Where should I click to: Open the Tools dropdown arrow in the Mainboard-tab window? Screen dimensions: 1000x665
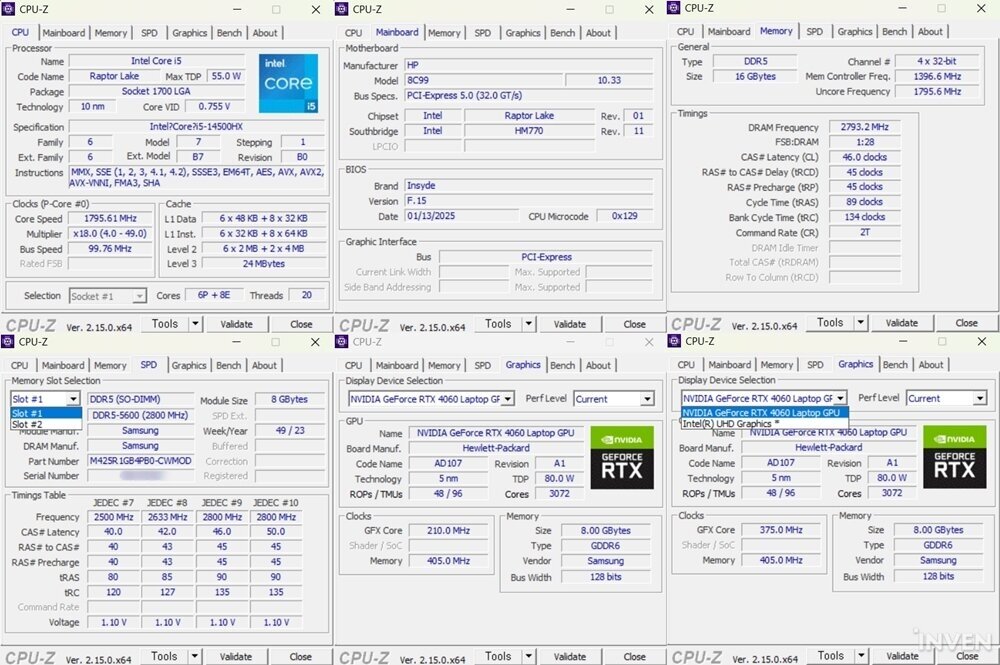[529, 324]
